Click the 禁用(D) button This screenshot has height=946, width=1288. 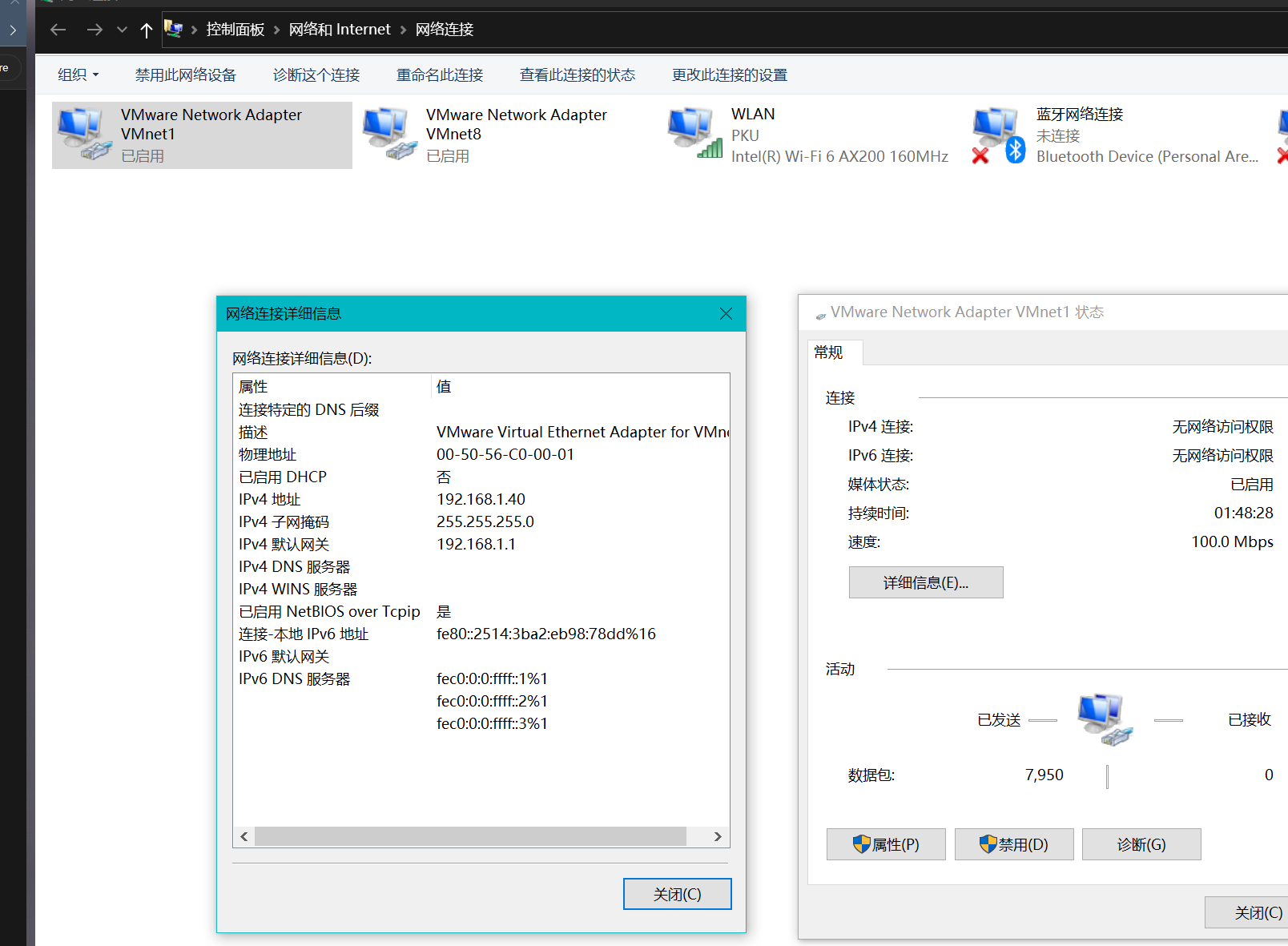1014,844
